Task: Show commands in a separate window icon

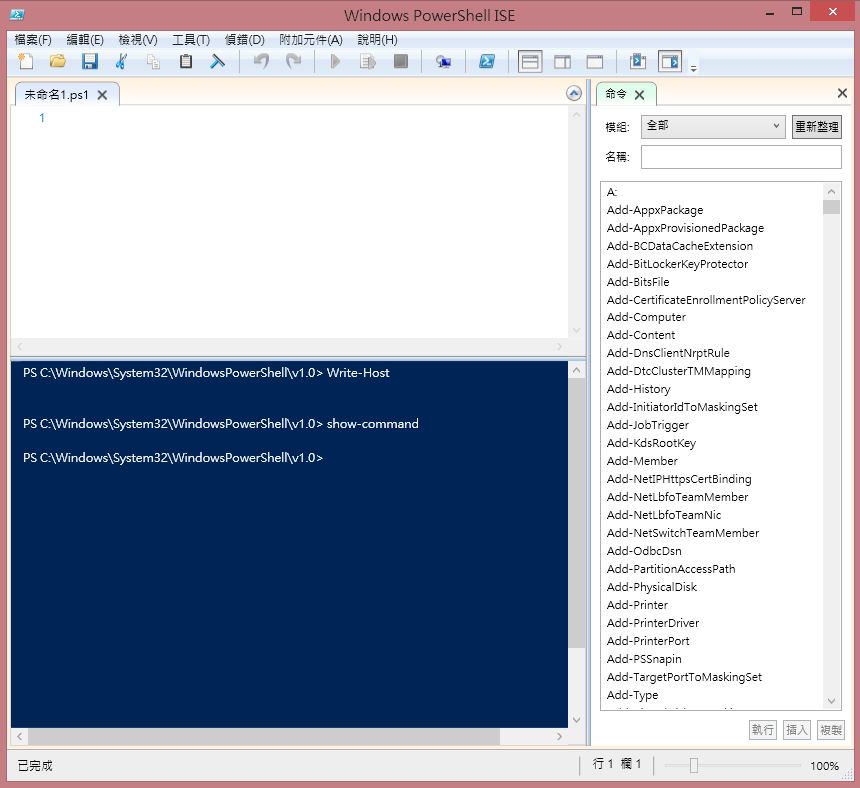Action: click(638, 61)
